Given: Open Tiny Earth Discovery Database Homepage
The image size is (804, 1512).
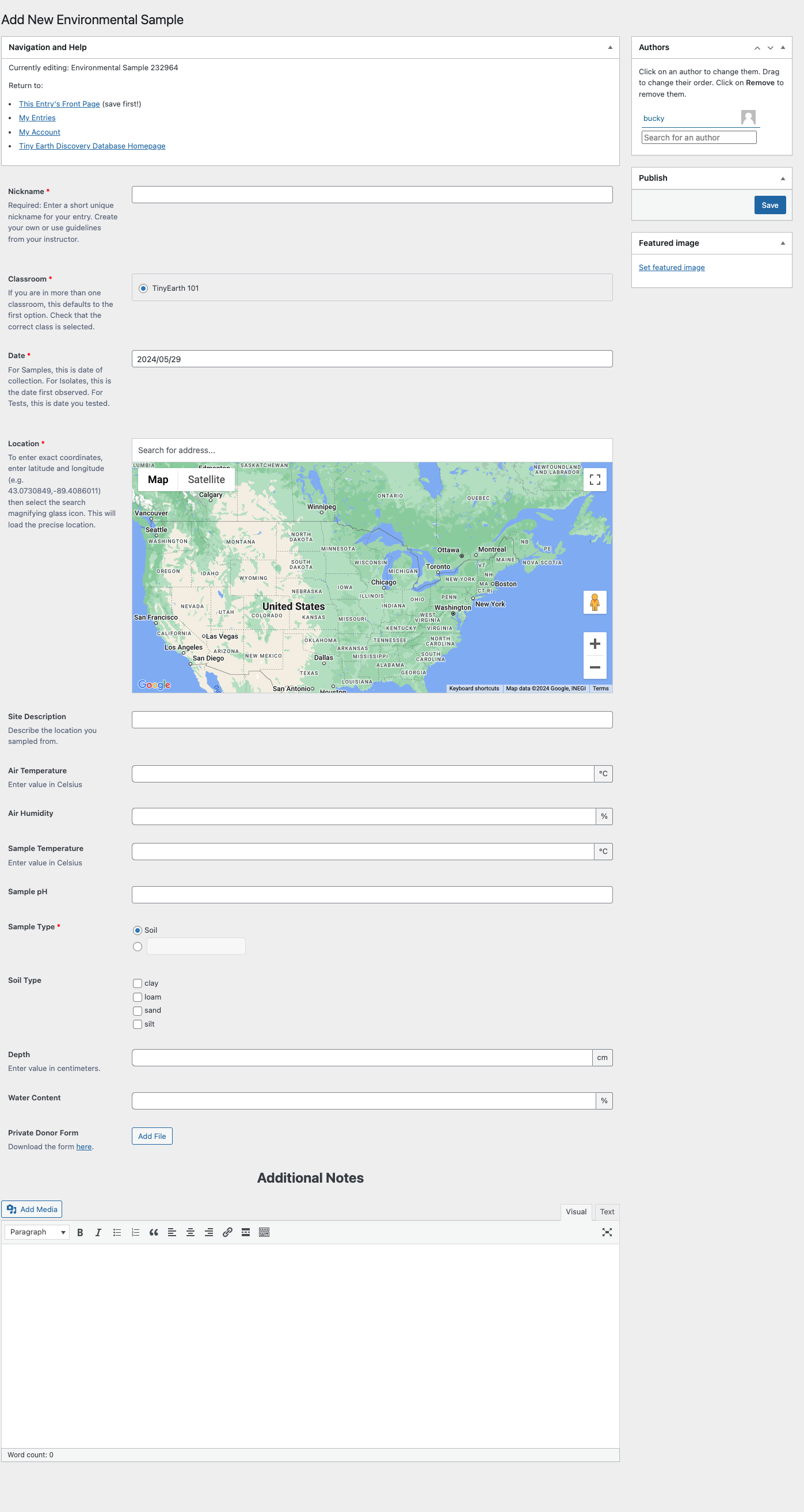Looking at the screenshot, I should coord(92,146).
